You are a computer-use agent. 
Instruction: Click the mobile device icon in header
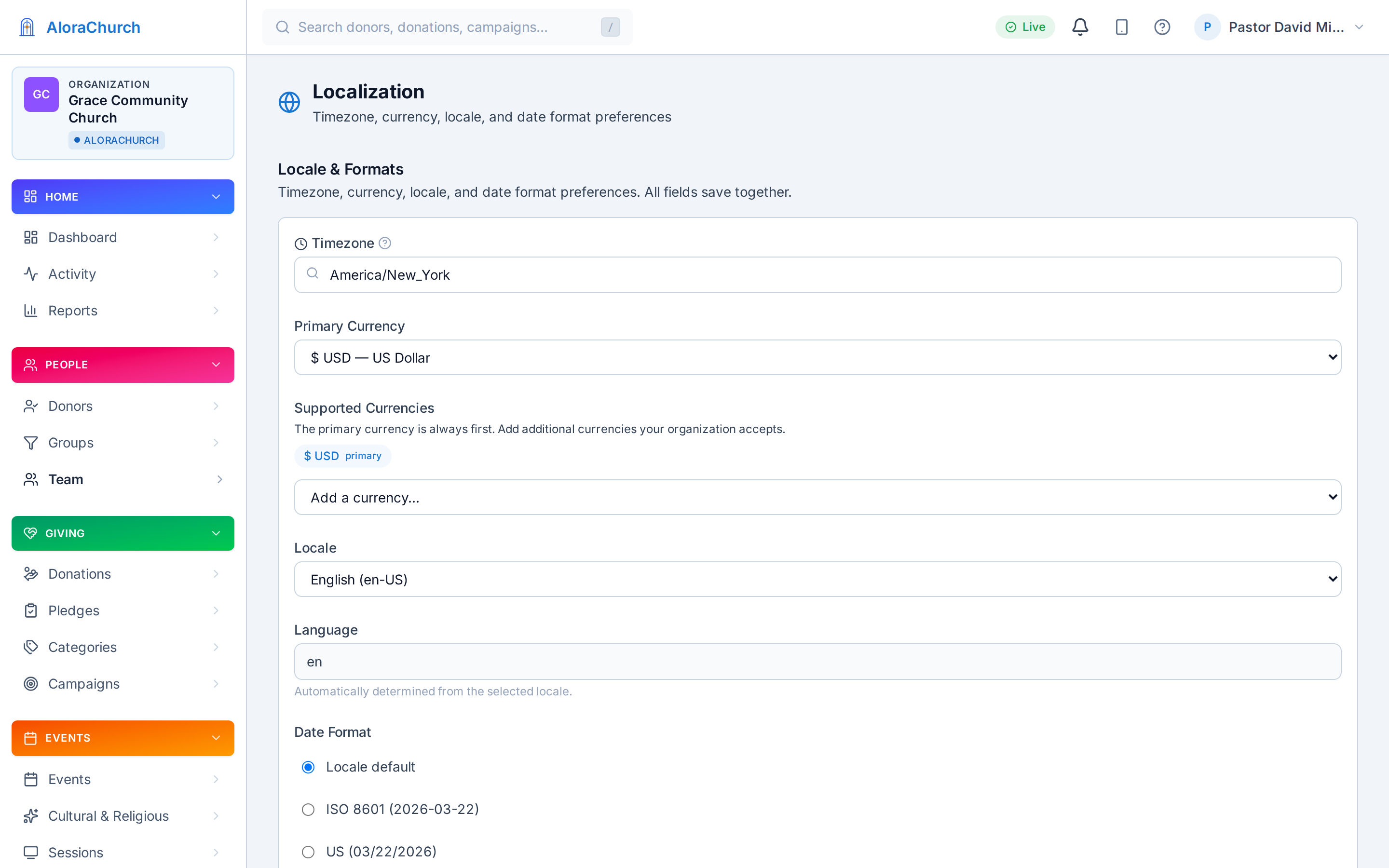click(x=1121, y=27)
